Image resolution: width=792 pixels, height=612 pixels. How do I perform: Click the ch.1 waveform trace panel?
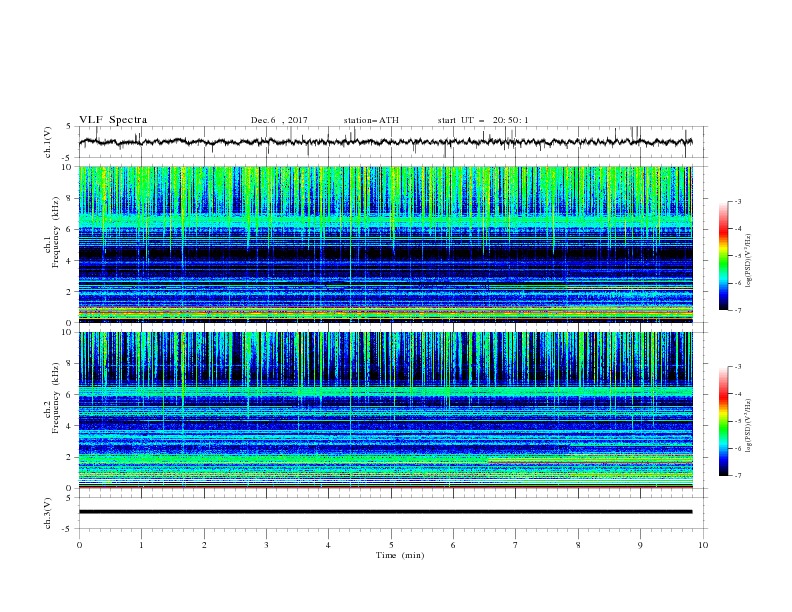(x=392, y=142)
